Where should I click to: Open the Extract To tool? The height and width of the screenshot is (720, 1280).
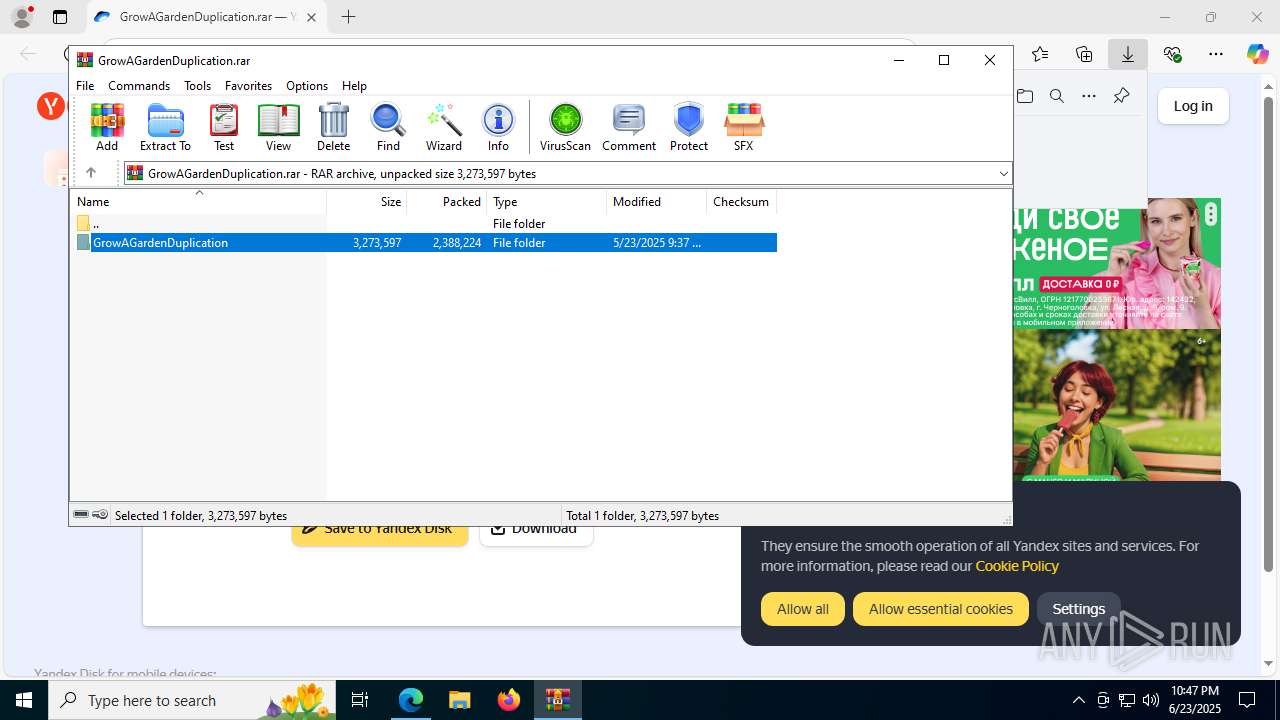(x=165, y=127)
